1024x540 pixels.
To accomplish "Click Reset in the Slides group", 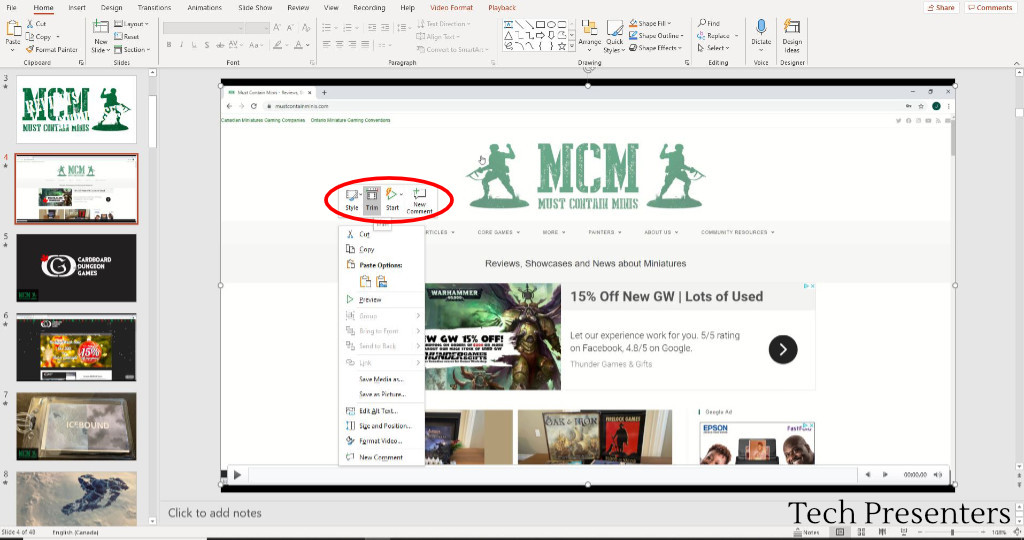I will coord(127,37).
